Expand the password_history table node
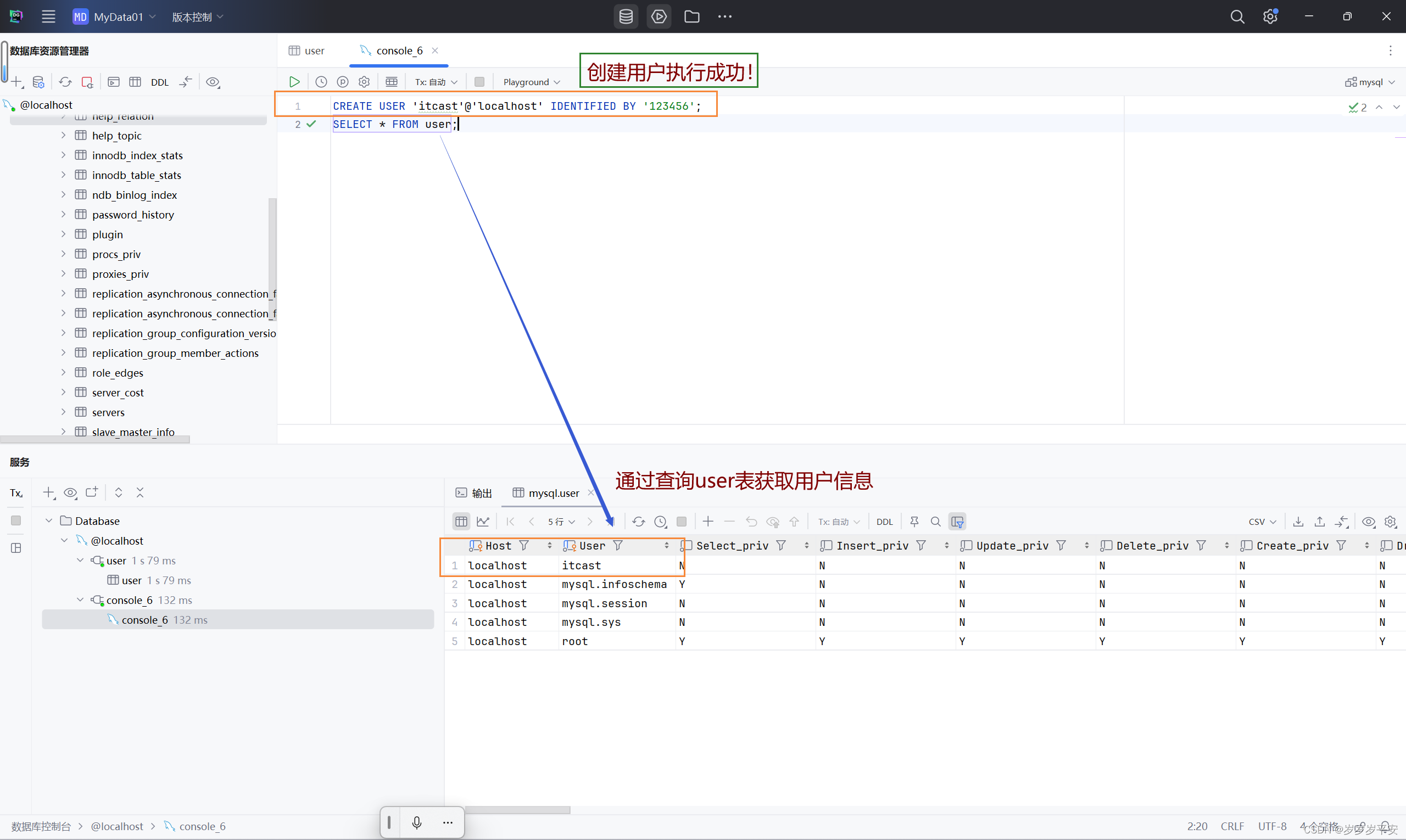1406x840 pixels. pos(63,215)
